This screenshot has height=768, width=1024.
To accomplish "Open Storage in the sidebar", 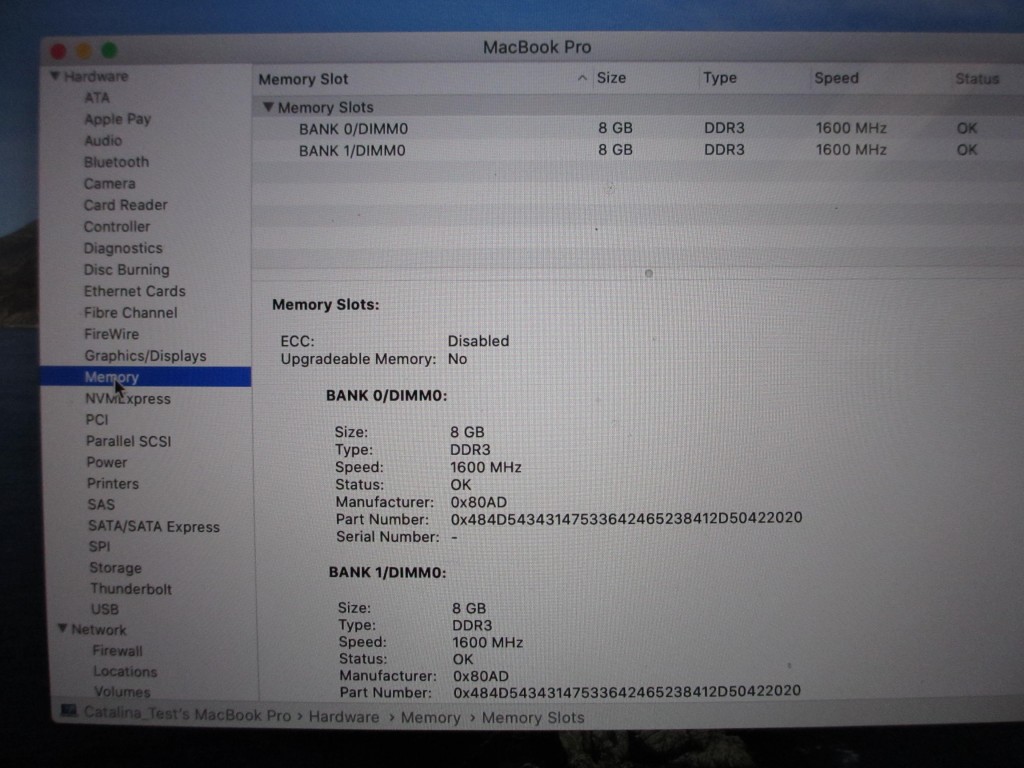I will pyautogui.click(x=116, y=568).
